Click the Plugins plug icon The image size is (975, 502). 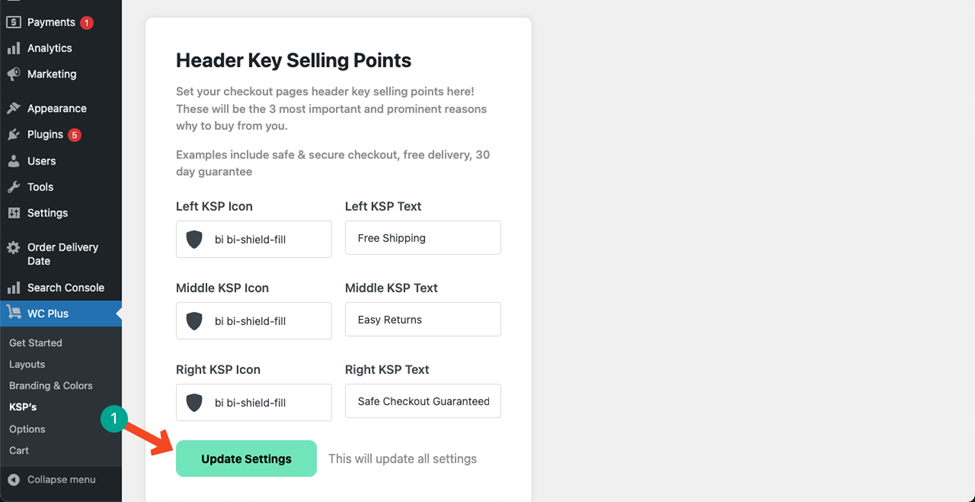pyautogui.click(x=14, y=134)
